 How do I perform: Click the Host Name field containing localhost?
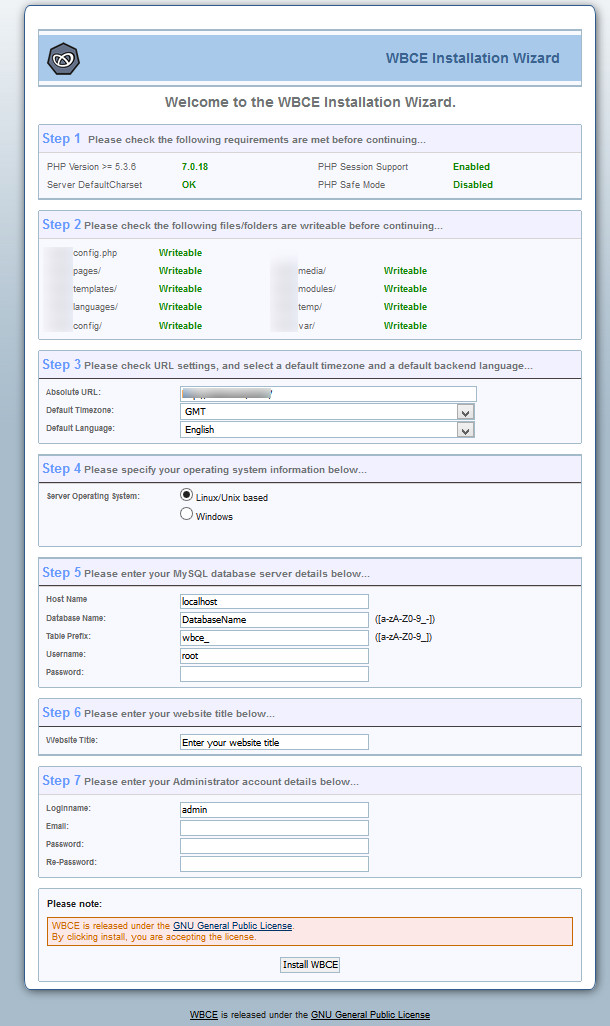(274, 602)
